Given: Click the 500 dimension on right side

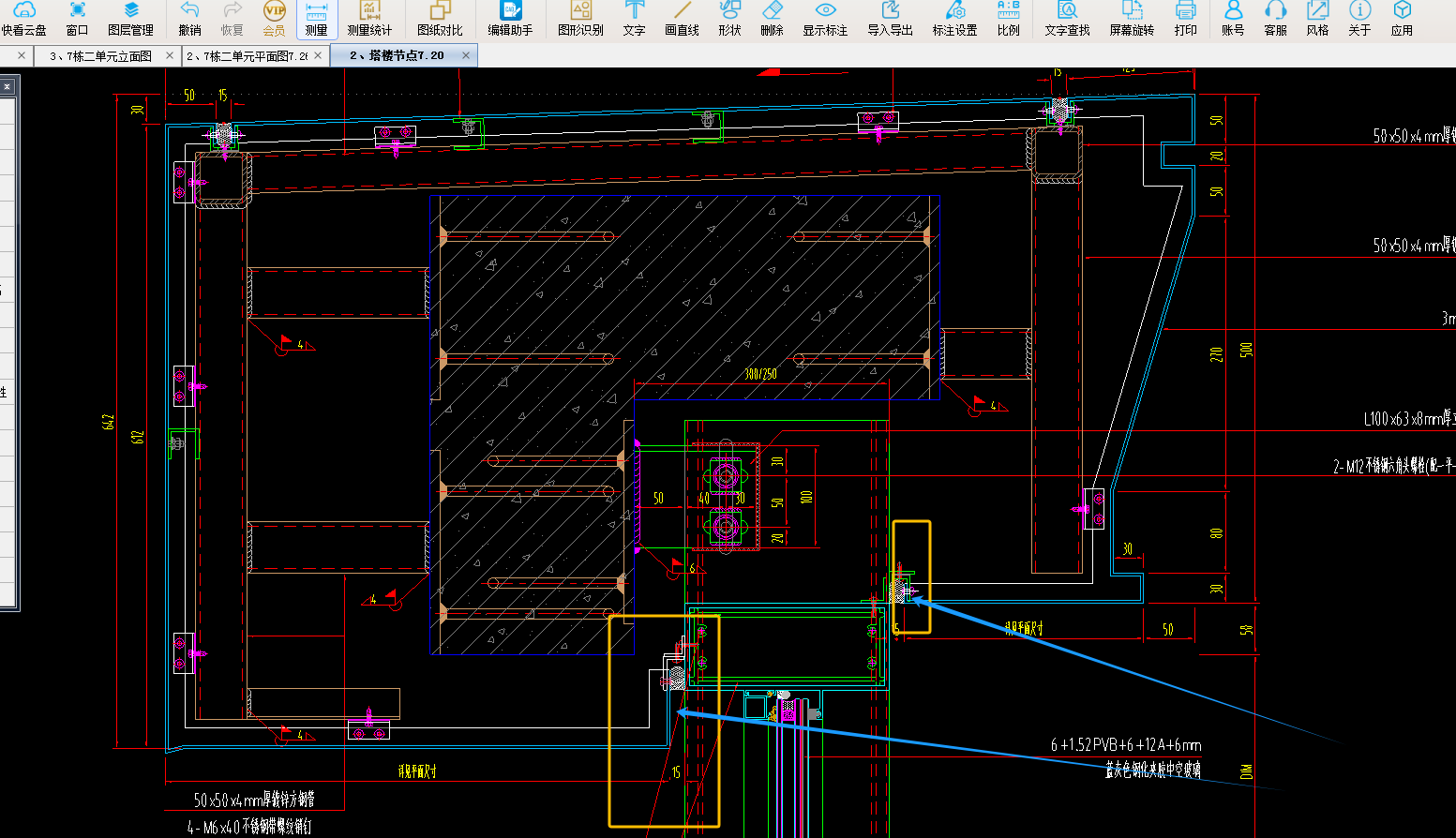Looking at the screenshot, I should coord(1246,349).
